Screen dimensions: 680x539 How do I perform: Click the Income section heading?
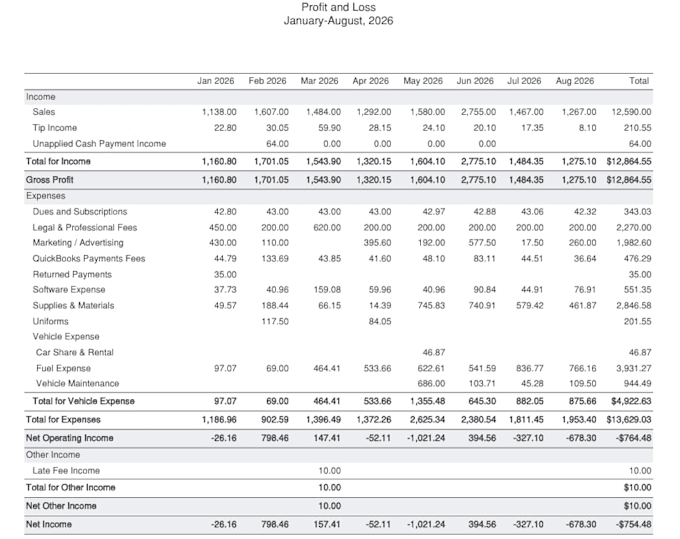click(40, 97)
